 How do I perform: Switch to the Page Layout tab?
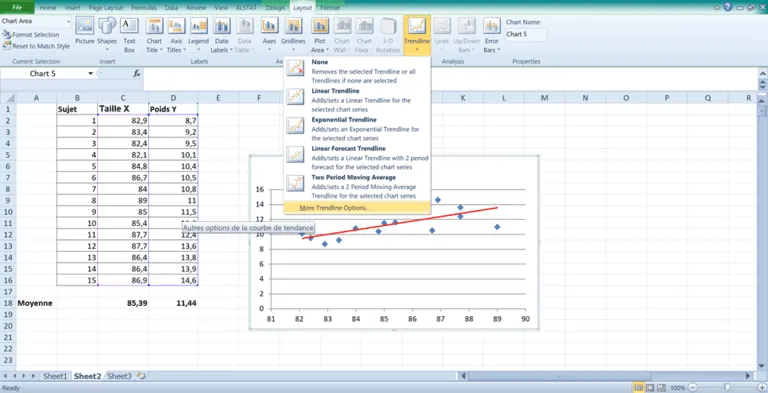107,8
